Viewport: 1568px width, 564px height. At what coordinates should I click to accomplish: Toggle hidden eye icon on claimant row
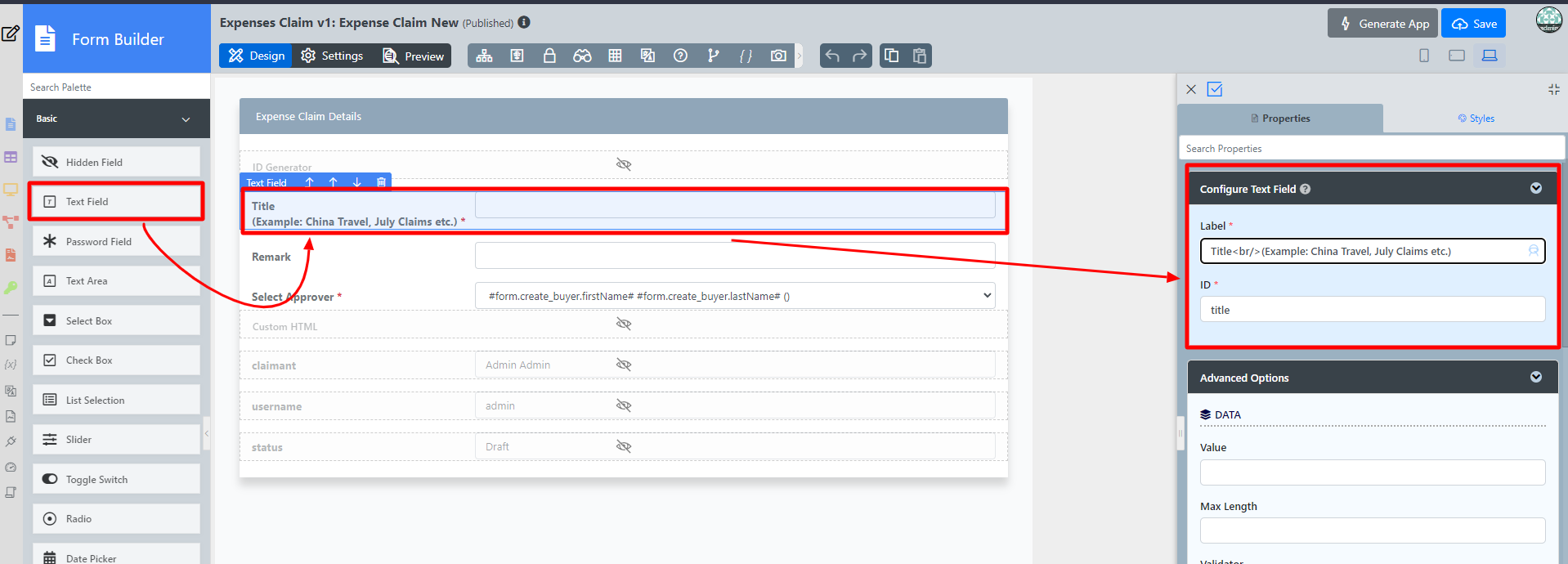click(624, 365)
